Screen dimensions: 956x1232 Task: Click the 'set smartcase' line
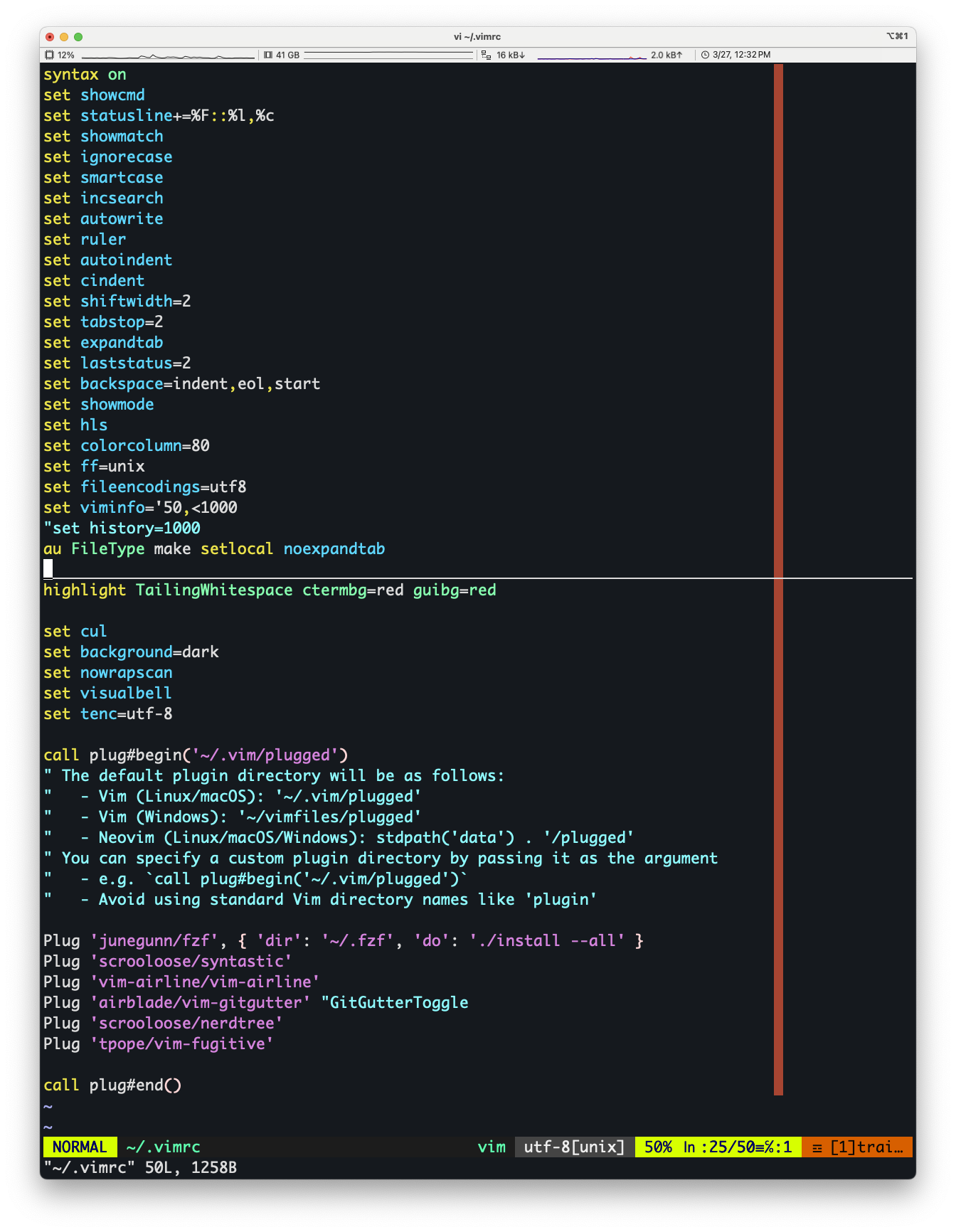(103, 178)
